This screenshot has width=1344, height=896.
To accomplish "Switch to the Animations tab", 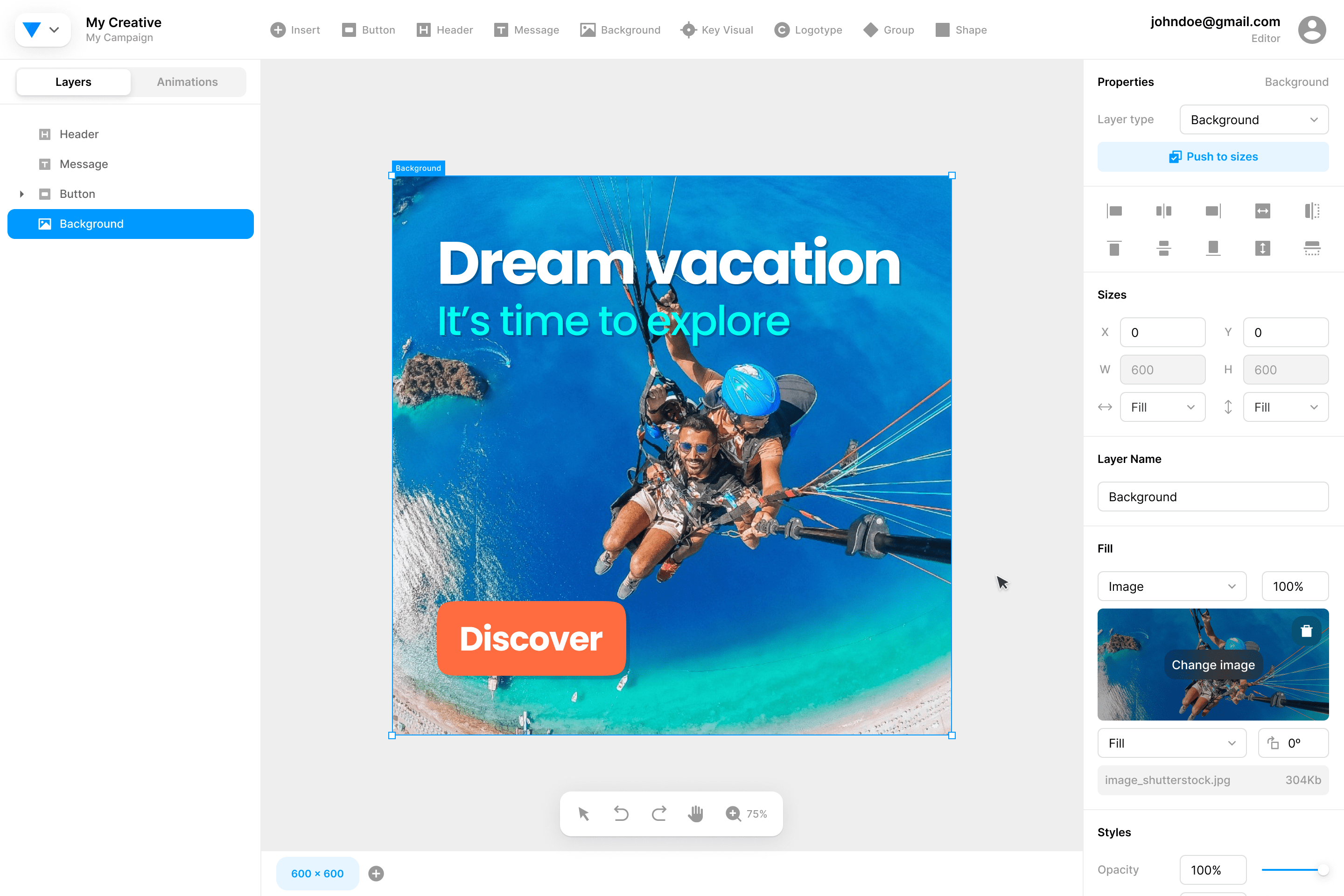I will coord(188,82).
